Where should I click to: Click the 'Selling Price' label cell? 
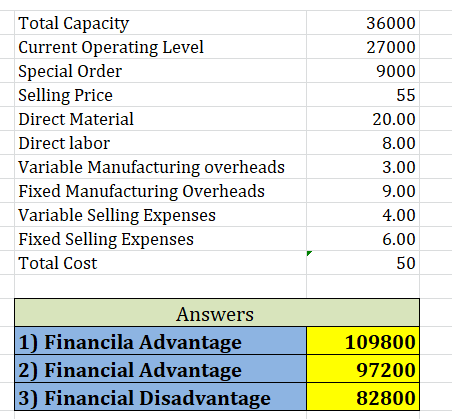coord(160,95)
